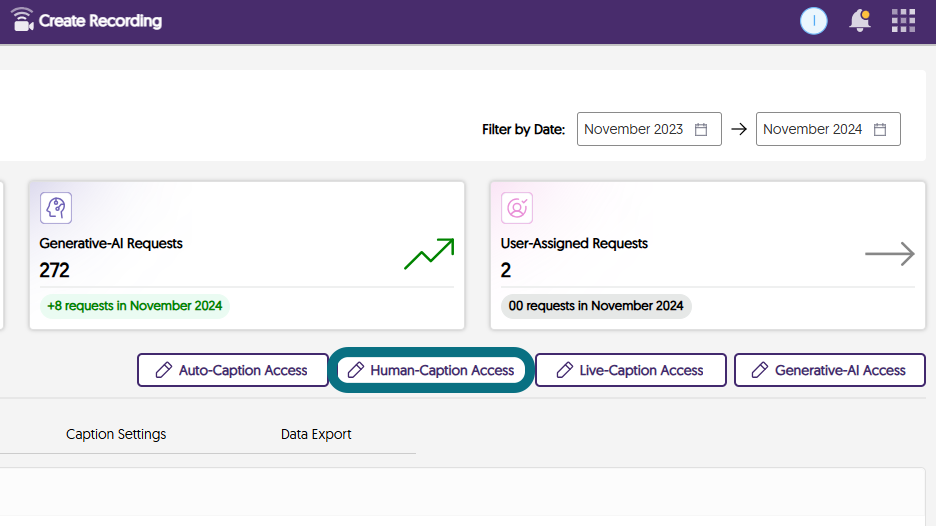The width and height of the screenshot is (936, 526).
Task: Open calendar for November 2023 start date
Action: click(x=701, y=130)
